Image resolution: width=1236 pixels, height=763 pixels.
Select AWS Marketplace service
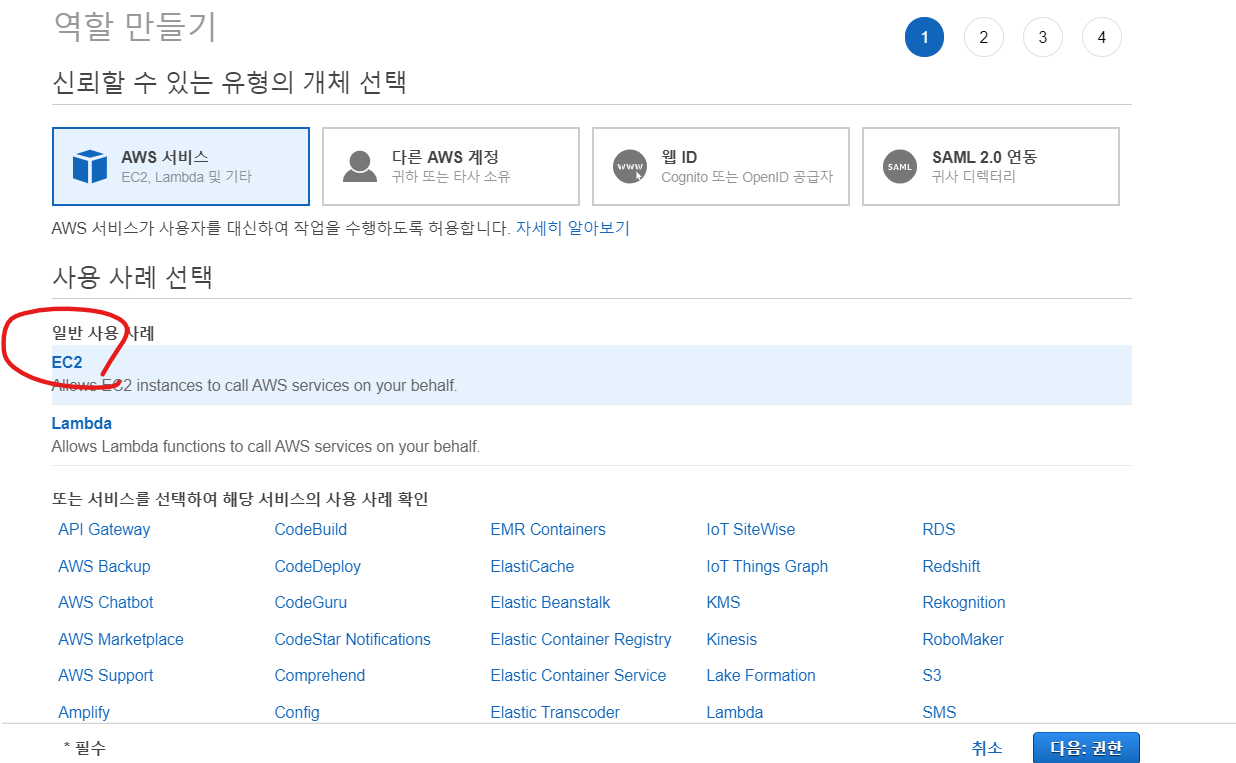click(x=121, y=640)
